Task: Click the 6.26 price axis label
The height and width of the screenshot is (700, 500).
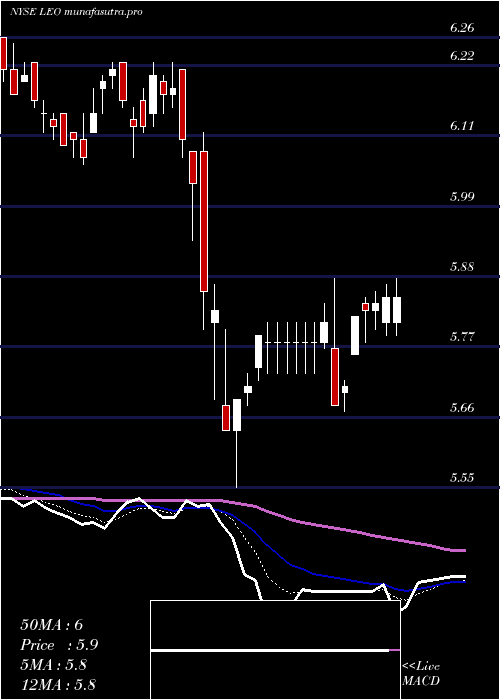Action: pos(462,28)
